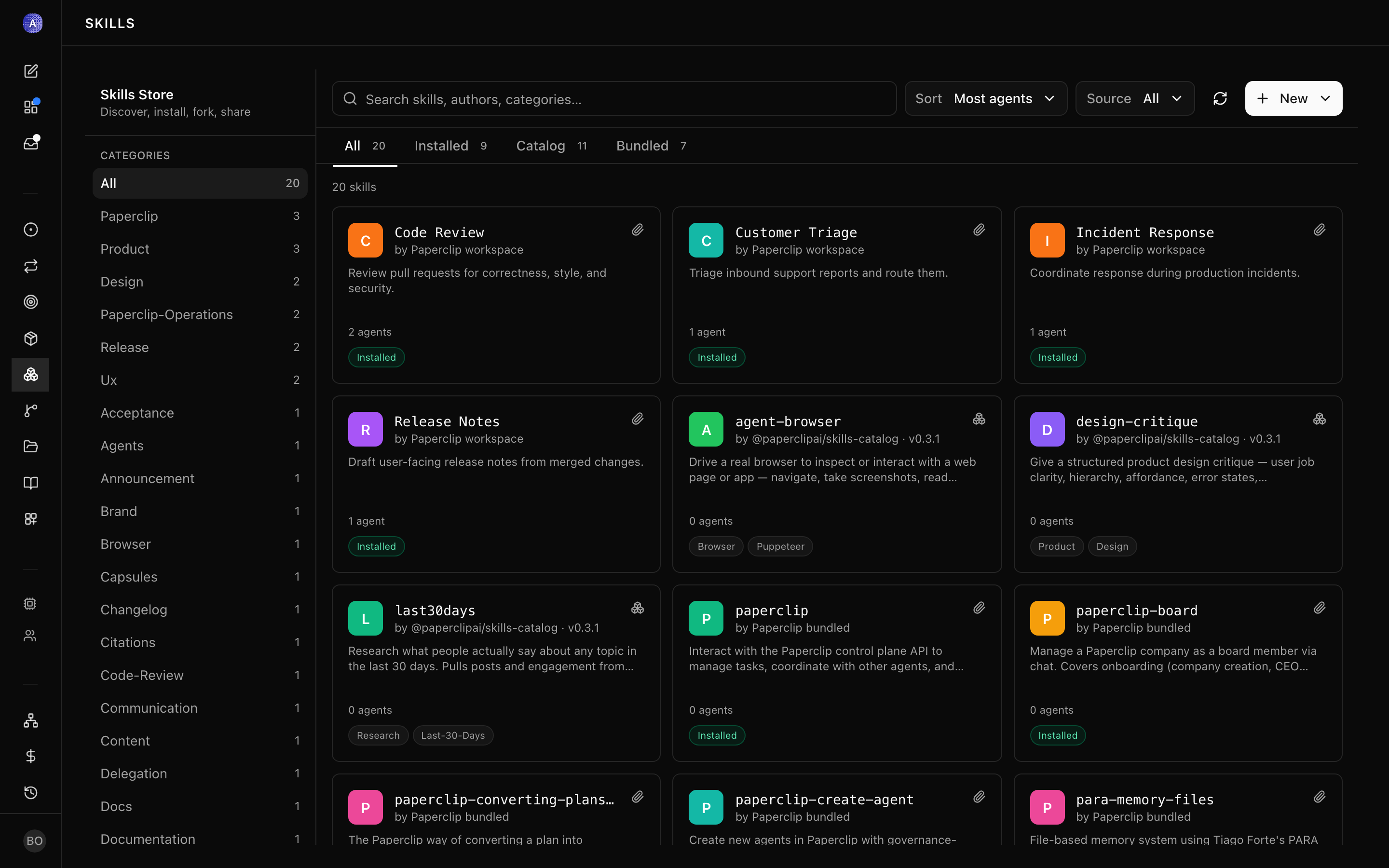Select the Changelog category
Viewport: 1389px width, 868px height.
point(200,609)
